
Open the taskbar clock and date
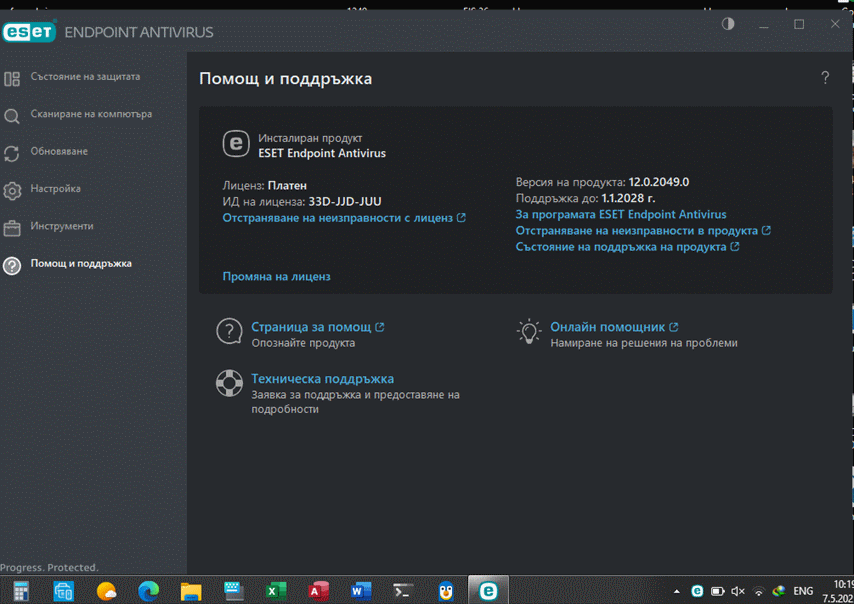click(839, 591)
